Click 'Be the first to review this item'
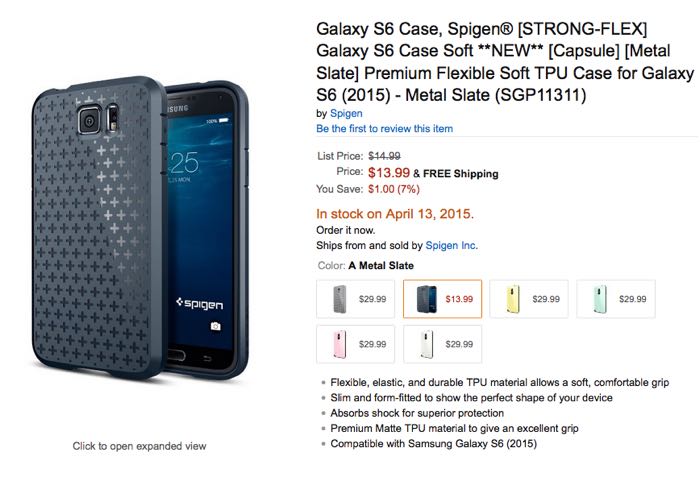The height and width of the screenshot is (486, 700). click(385, 128)
